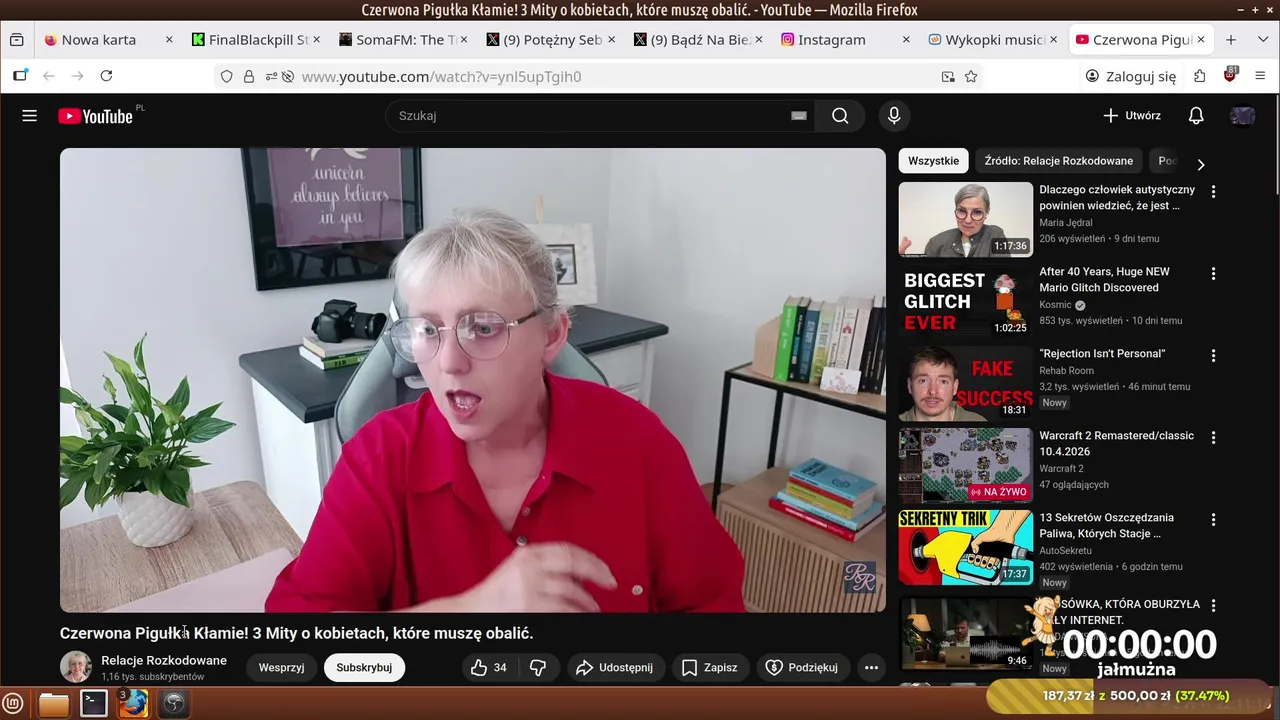The image size is (1280, 720).
Task: Click the search magnifier button
Action: tap(840, 116)
